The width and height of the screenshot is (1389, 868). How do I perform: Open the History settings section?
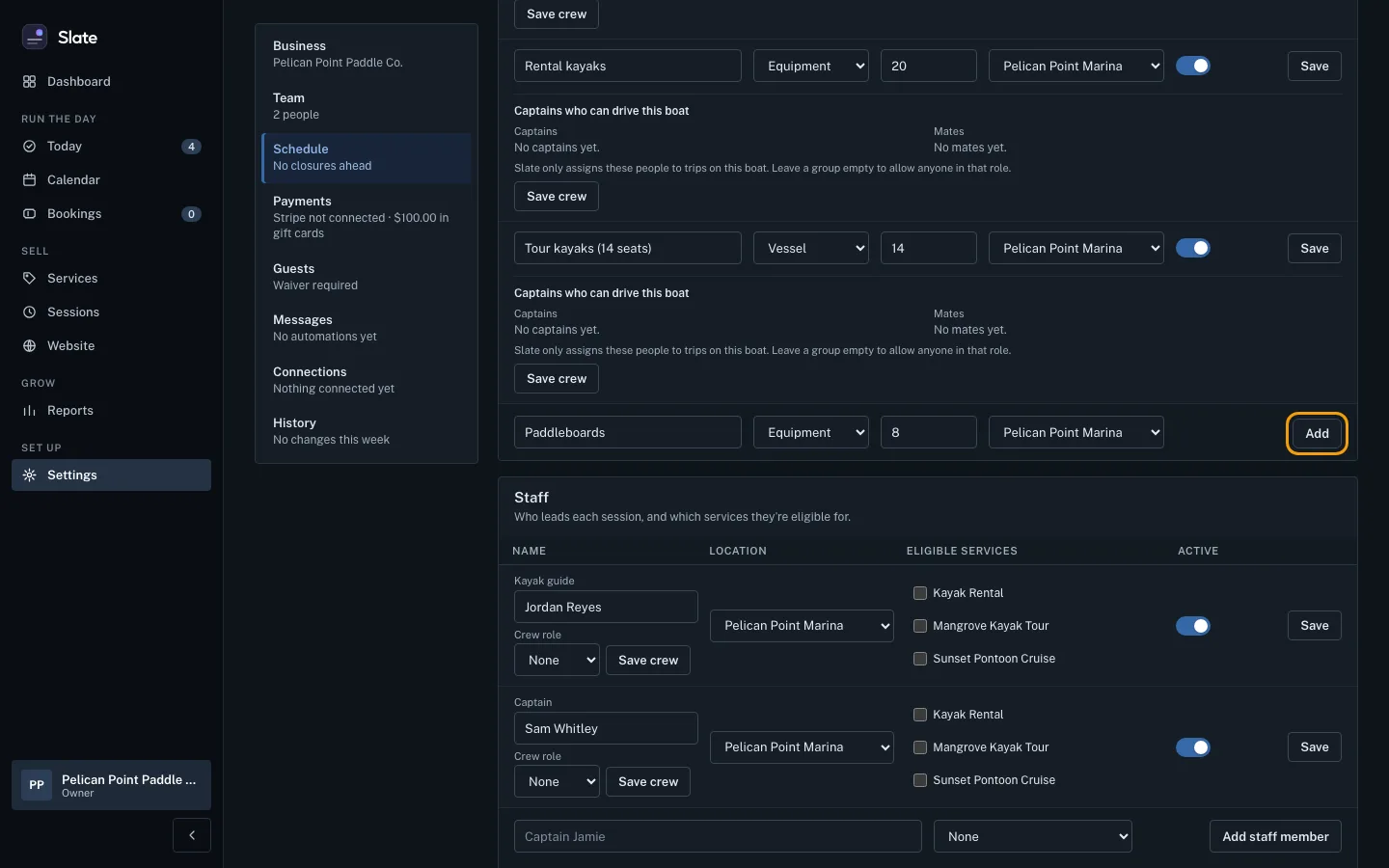click(367, 431)
